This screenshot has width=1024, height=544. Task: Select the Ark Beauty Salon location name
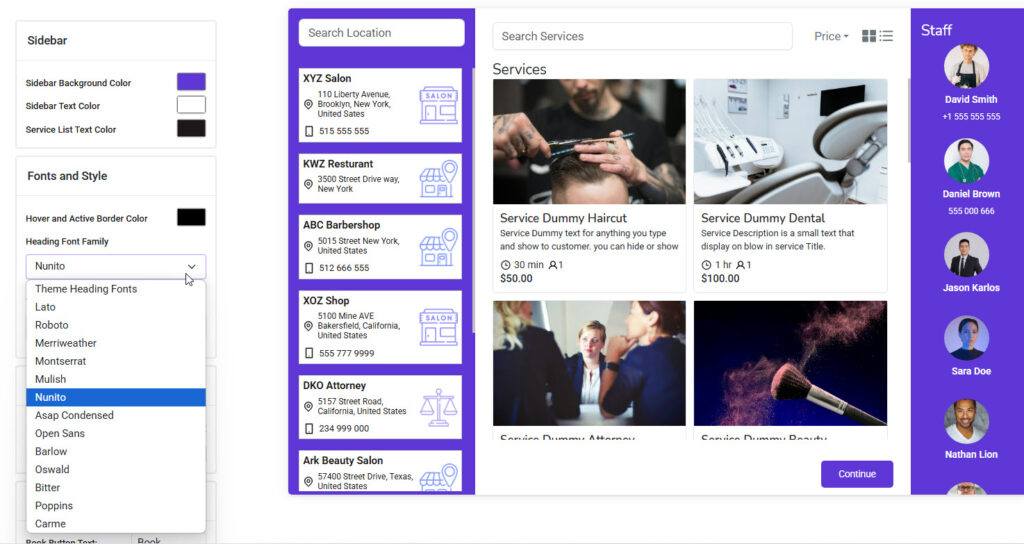pos(343,460)
